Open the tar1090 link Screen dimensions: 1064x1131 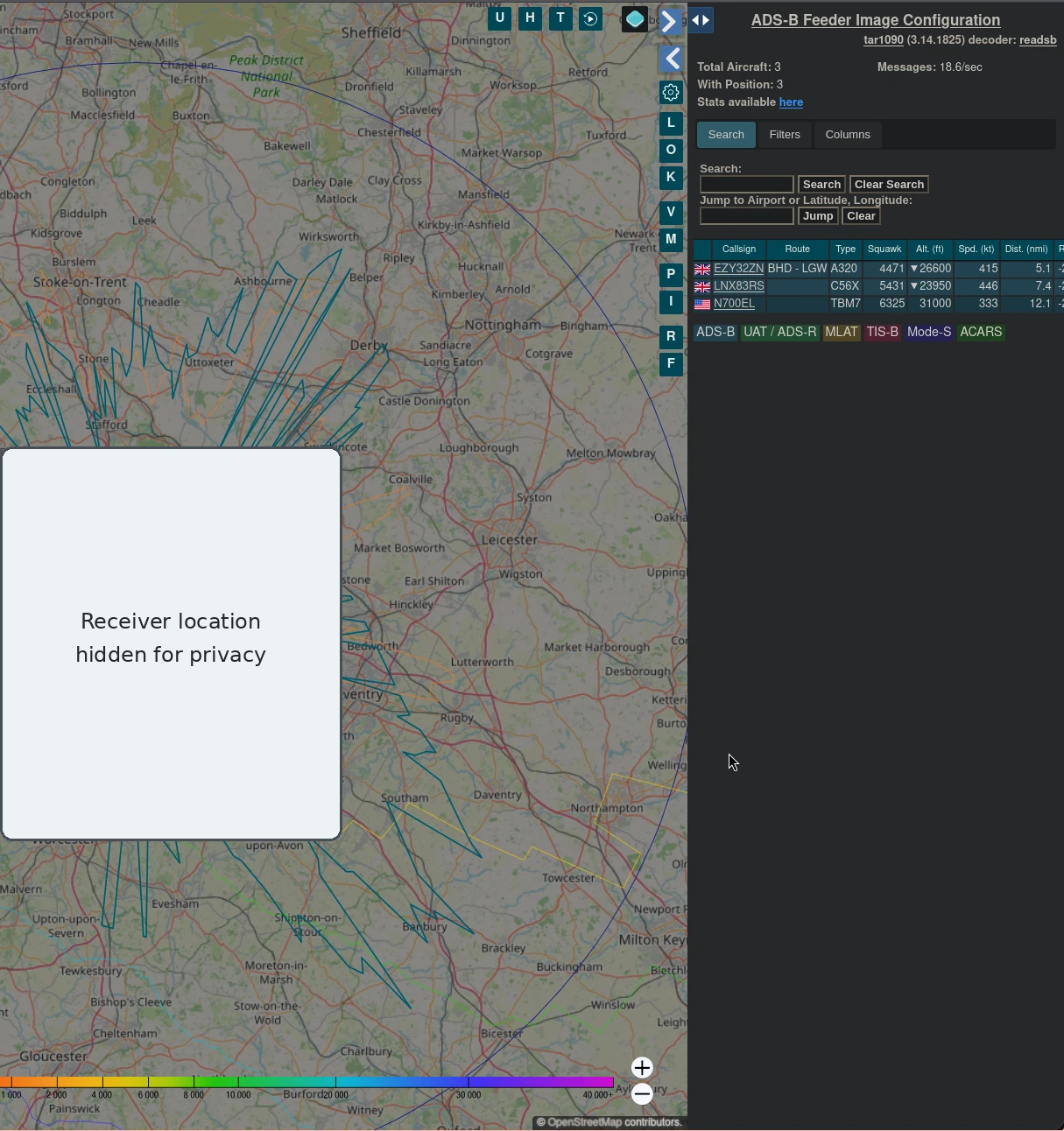(884, 40)
